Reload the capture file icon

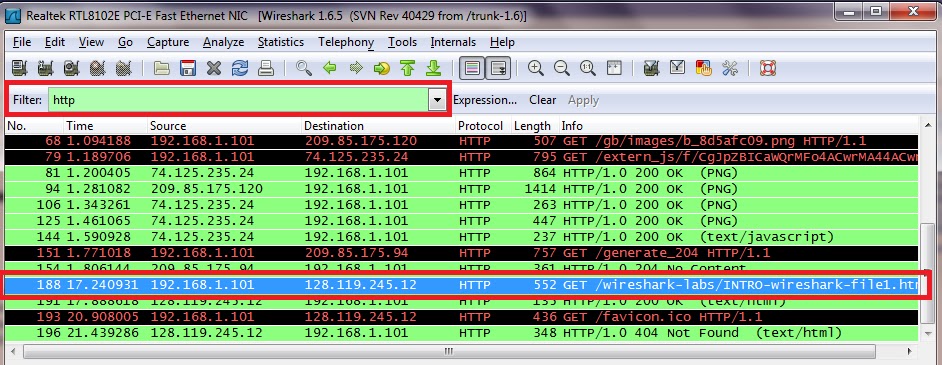click(240, 68)
